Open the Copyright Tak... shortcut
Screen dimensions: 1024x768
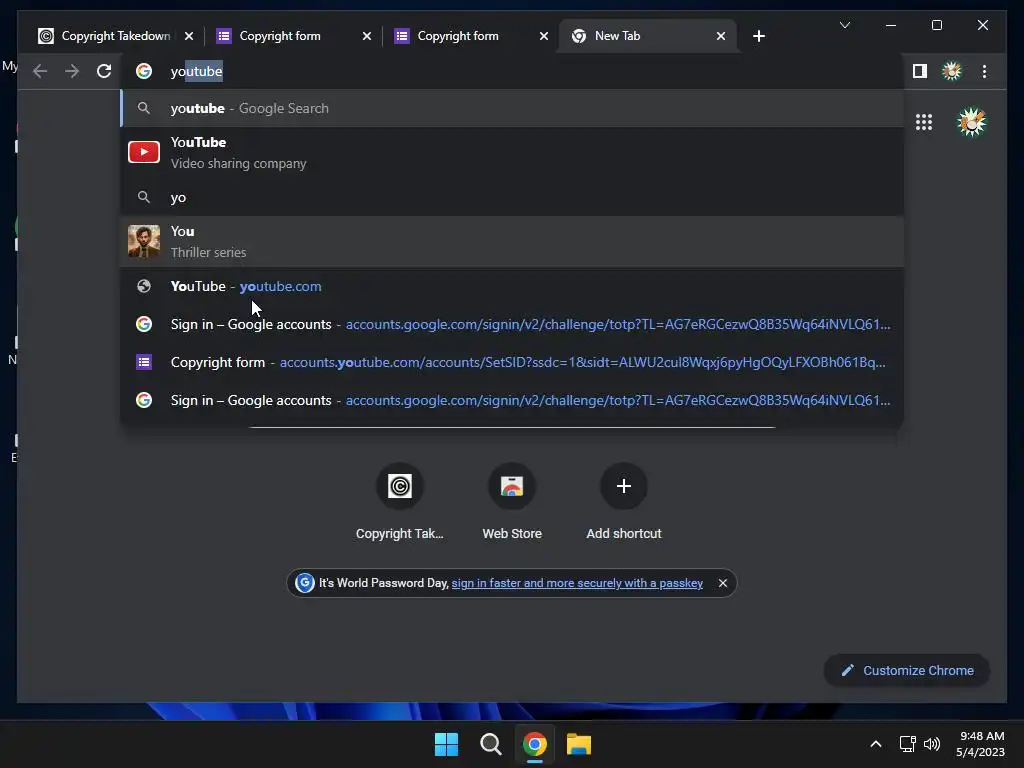click(x=400, y=502)
